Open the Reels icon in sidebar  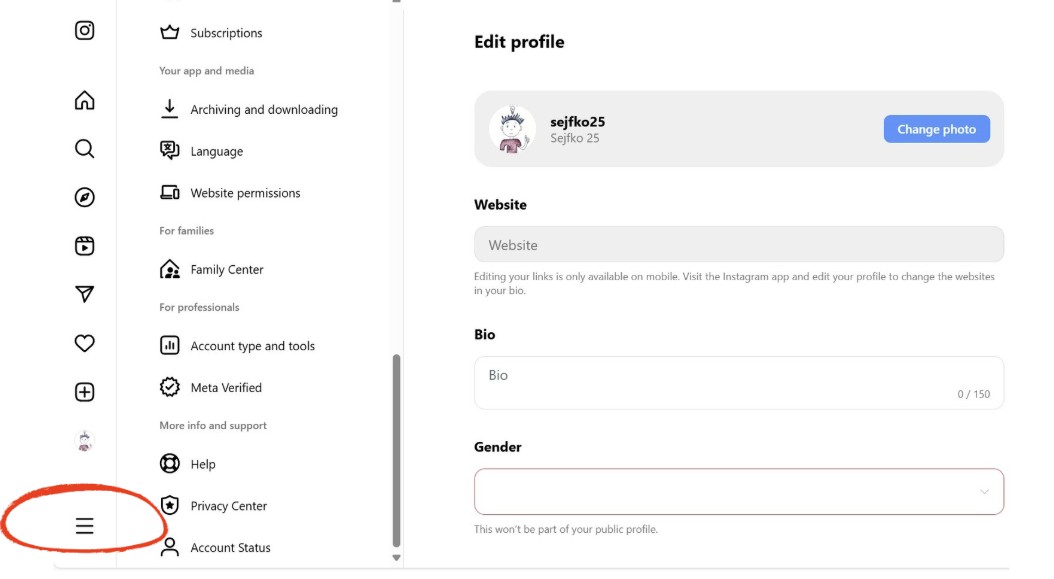(84, 245)
